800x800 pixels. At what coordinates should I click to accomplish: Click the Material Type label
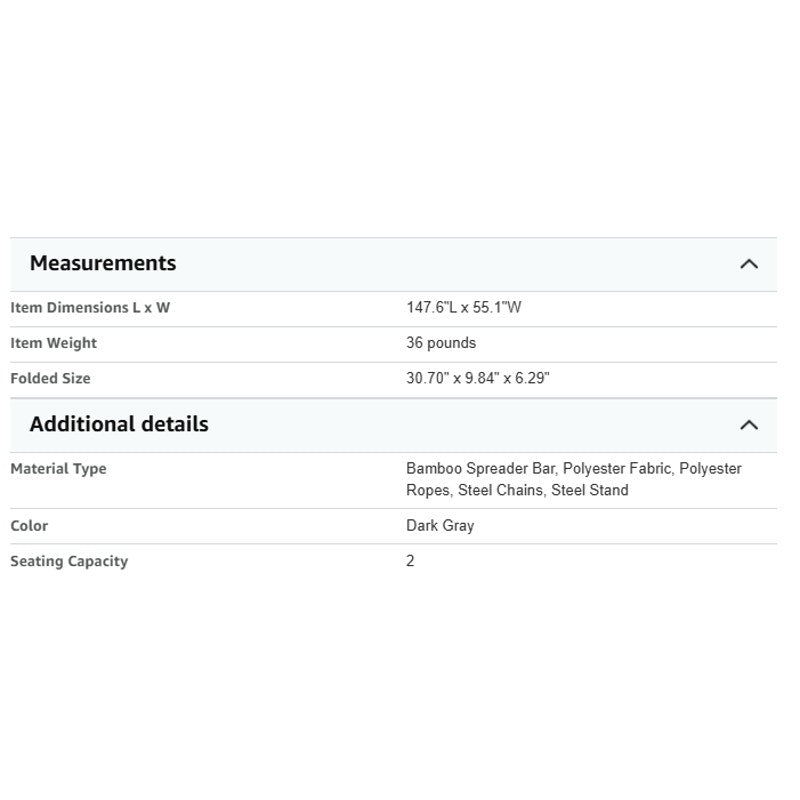tap(58, 469)
